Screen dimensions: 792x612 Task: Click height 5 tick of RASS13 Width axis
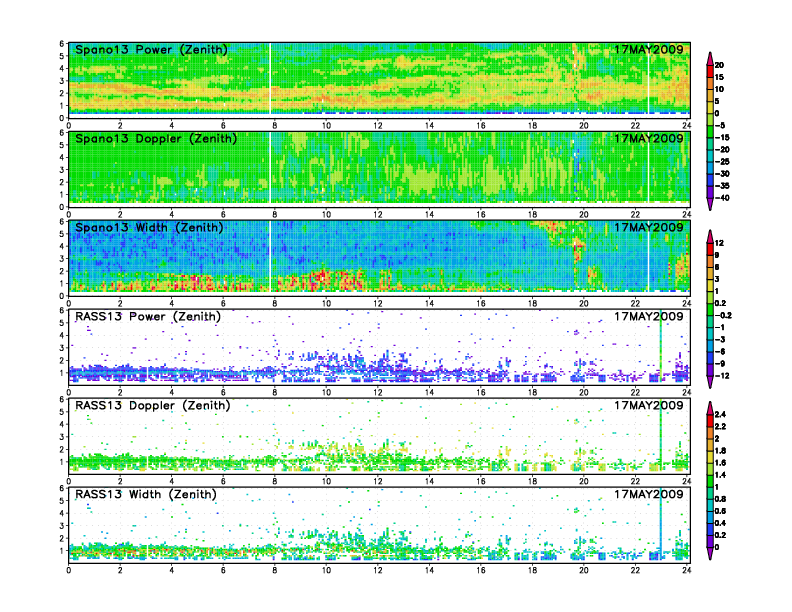(62, 501)
